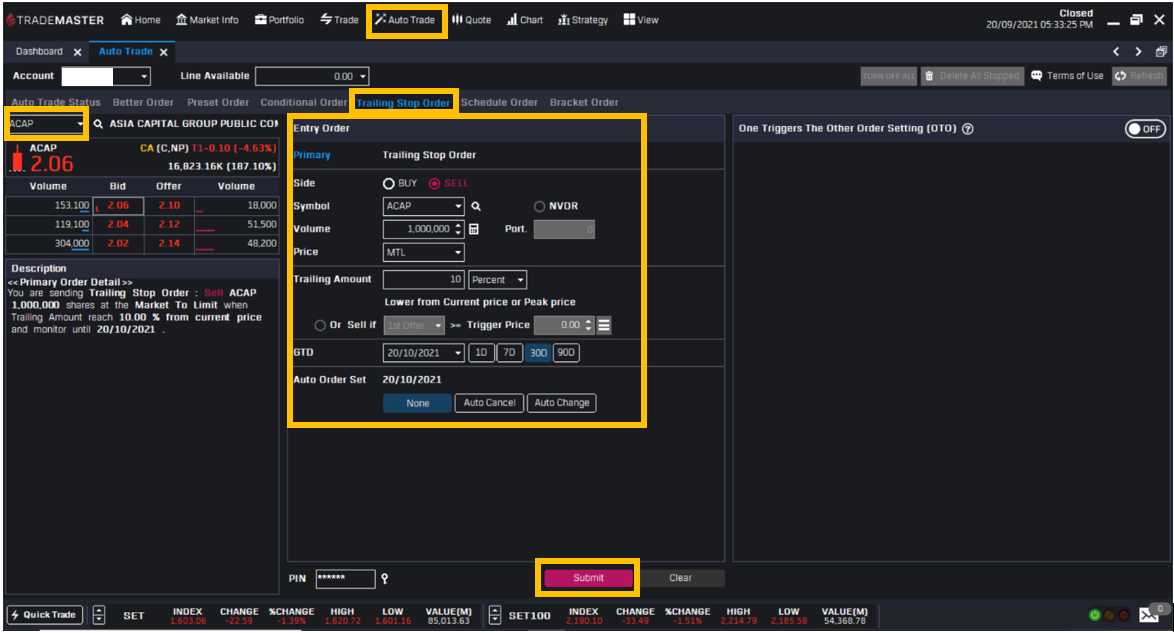Open the Chart menu
This screenshot has height=633, width=1174.
525,20
